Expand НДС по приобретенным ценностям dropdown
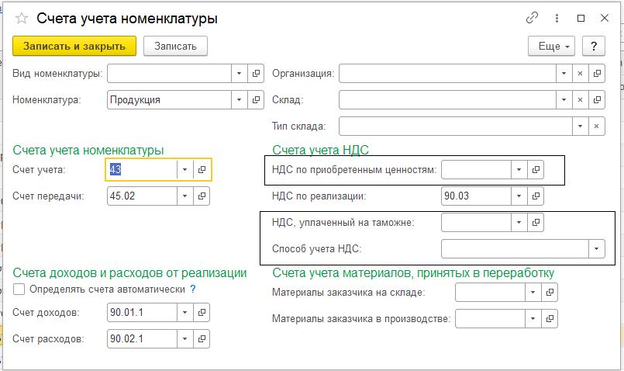This screenshot has width=624, height=371. pos(519,170)
